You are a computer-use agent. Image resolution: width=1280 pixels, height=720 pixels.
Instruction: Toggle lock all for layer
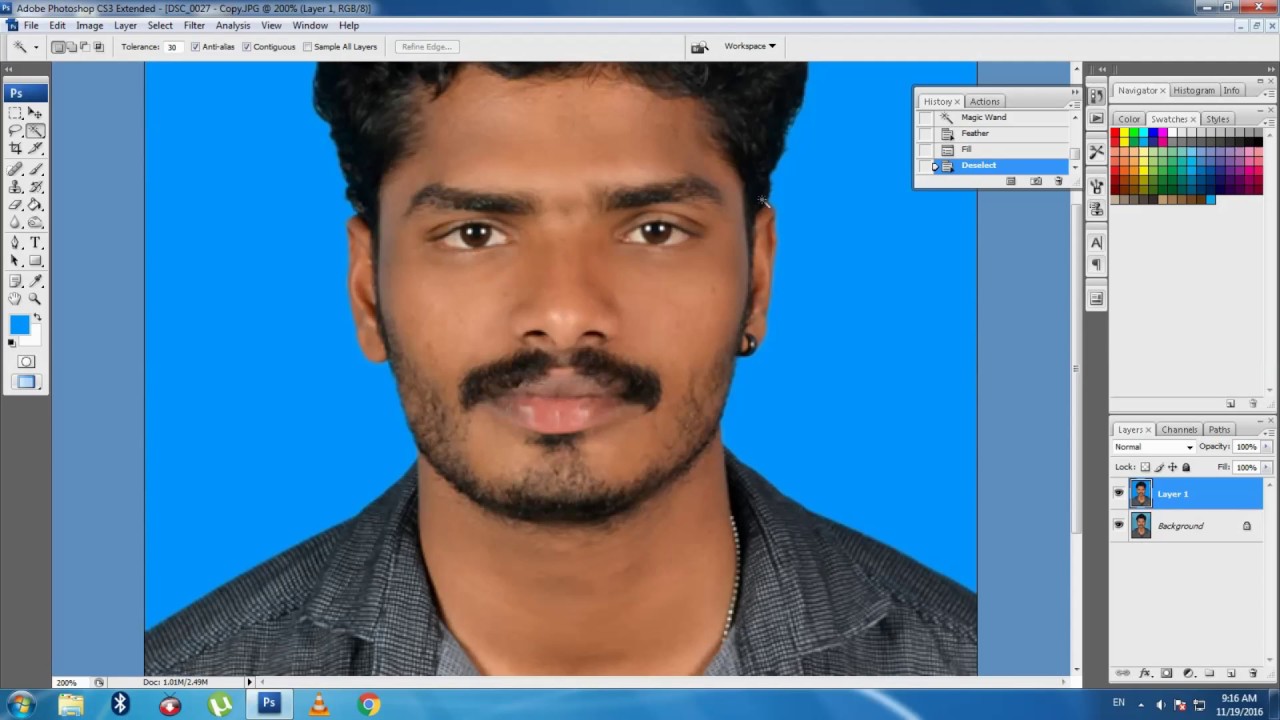pos(1186,467)
